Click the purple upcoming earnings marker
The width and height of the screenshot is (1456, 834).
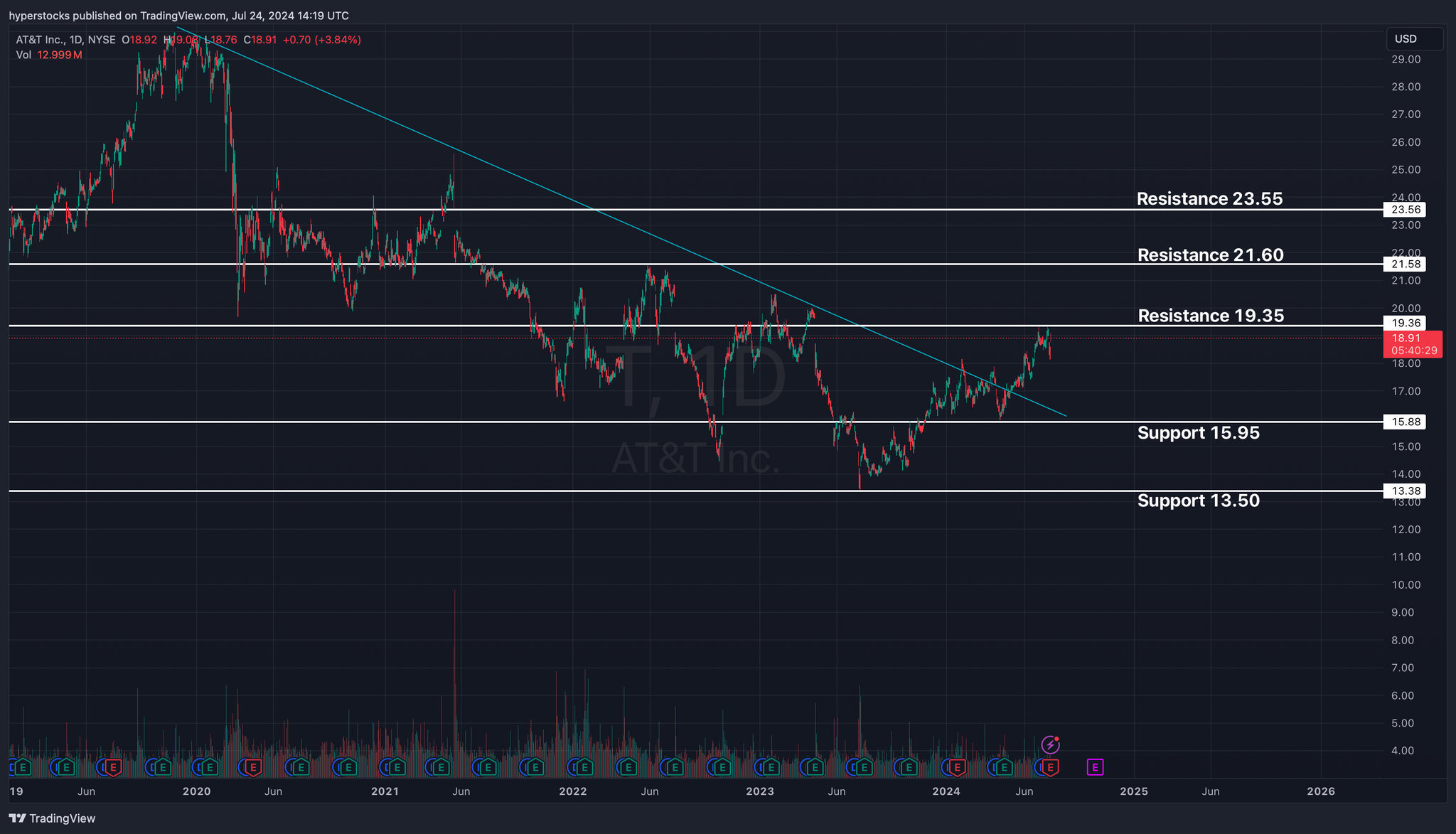pos(1095,767)
